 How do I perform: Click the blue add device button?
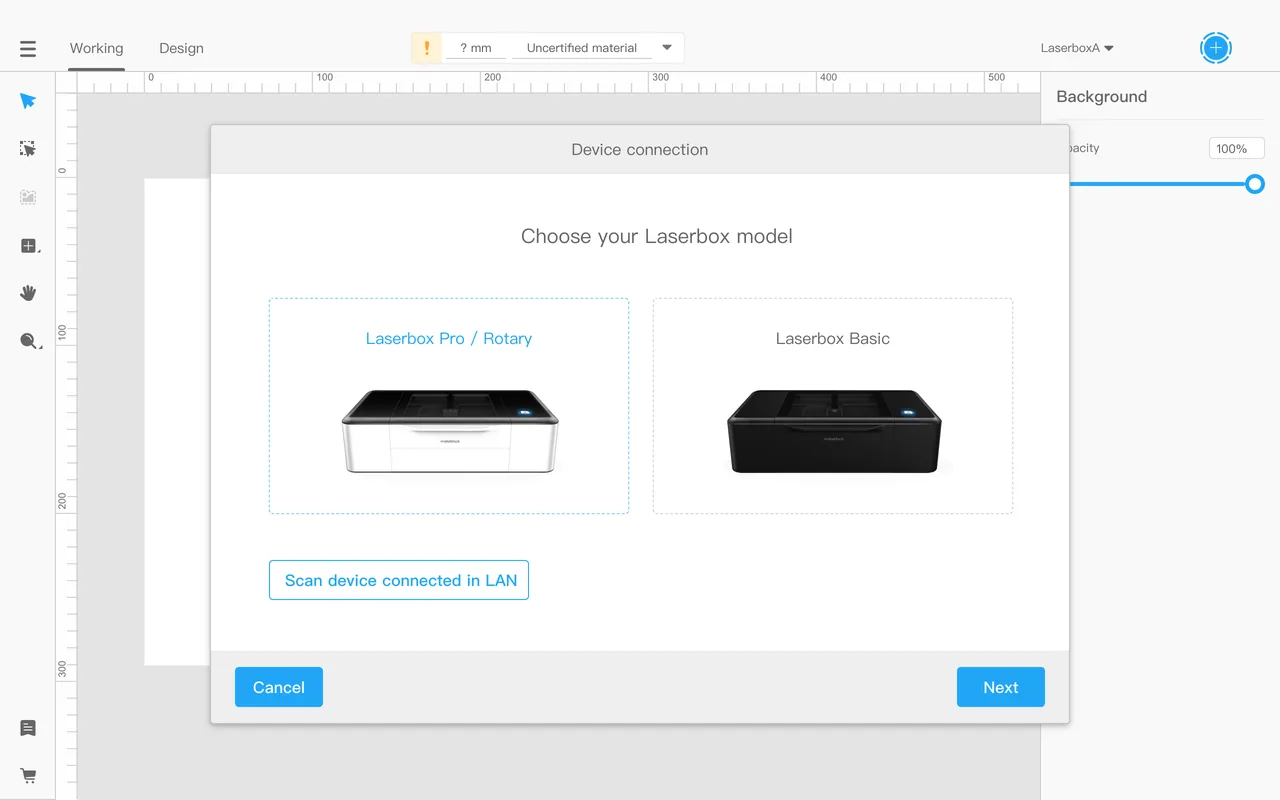pos(1216,47)
